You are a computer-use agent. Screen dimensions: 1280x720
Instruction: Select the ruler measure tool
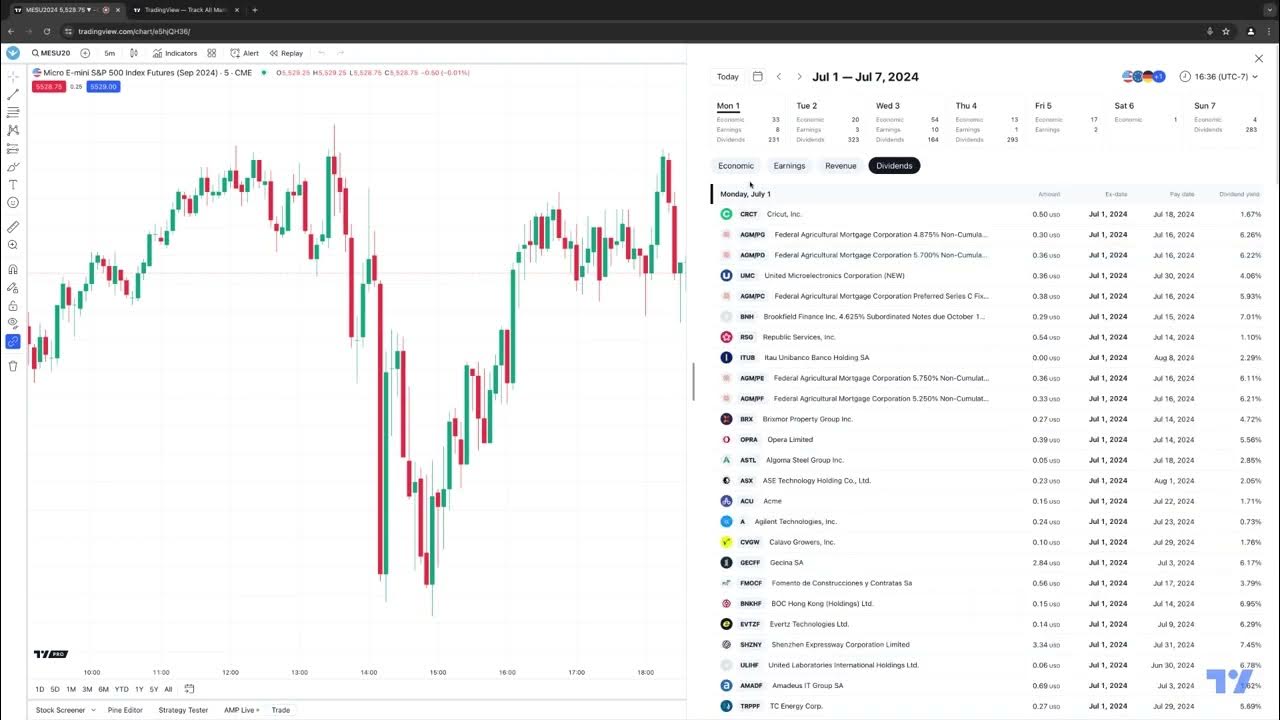click(13, 227)
